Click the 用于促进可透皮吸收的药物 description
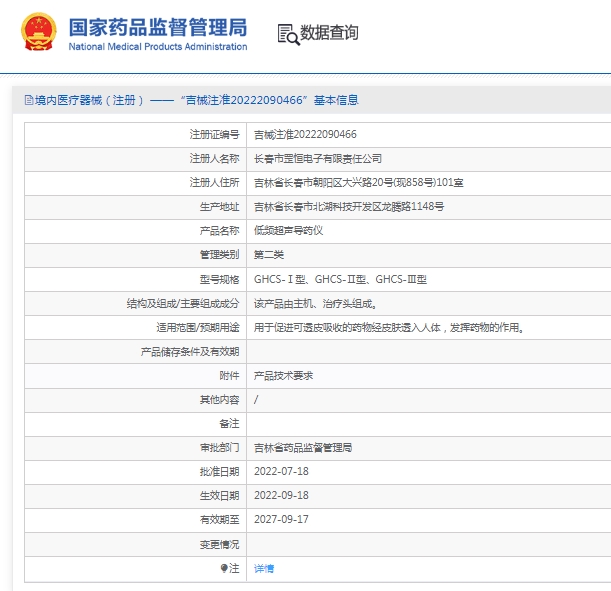The height and width of the screenshot is (591, 611). tap(388, 328)
